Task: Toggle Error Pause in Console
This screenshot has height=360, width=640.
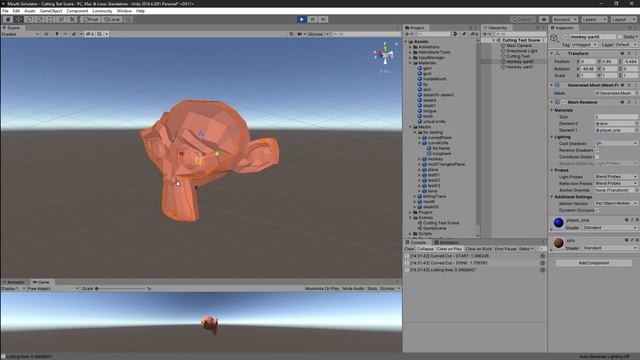Action: [x=505, y=249]
